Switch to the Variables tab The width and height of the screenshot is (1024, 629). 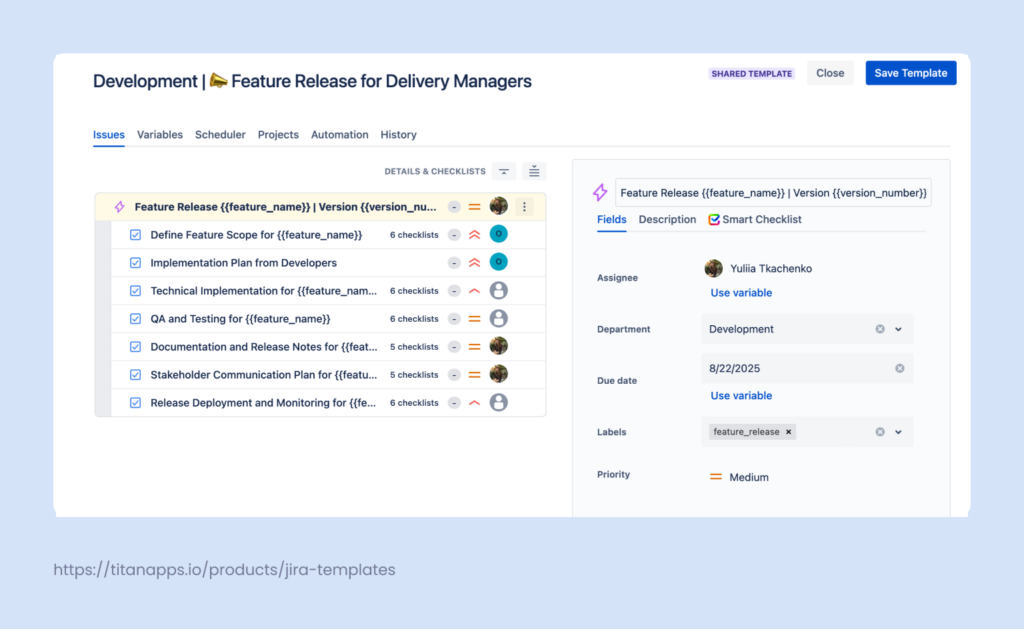point(159,135)
